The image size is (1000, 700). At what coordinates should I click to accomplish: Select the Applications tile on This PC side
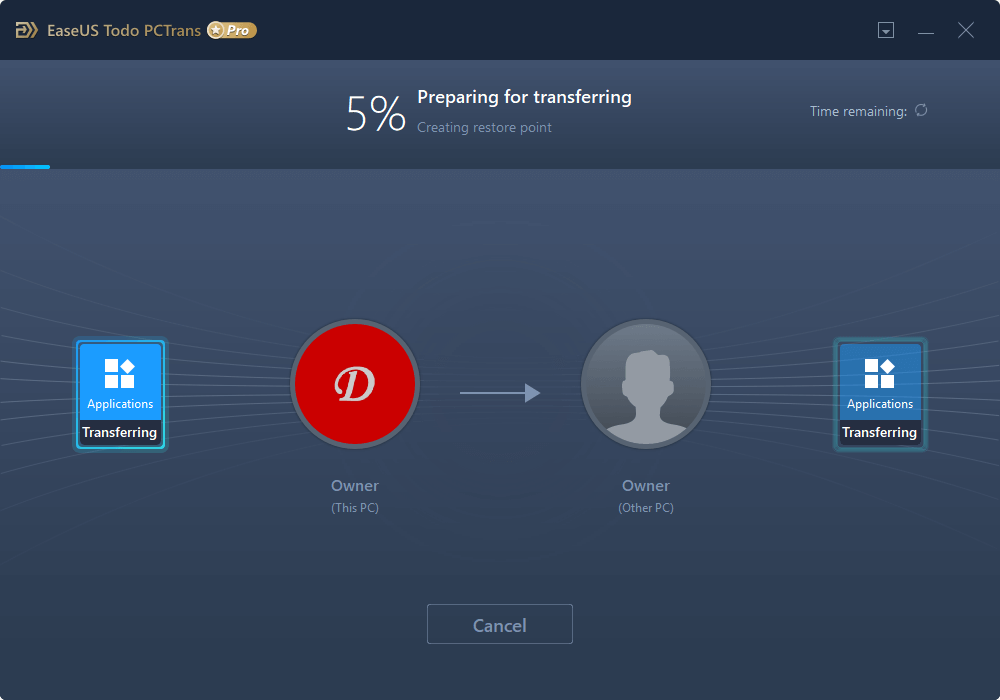pyautogui.click(x=120, y=395)
